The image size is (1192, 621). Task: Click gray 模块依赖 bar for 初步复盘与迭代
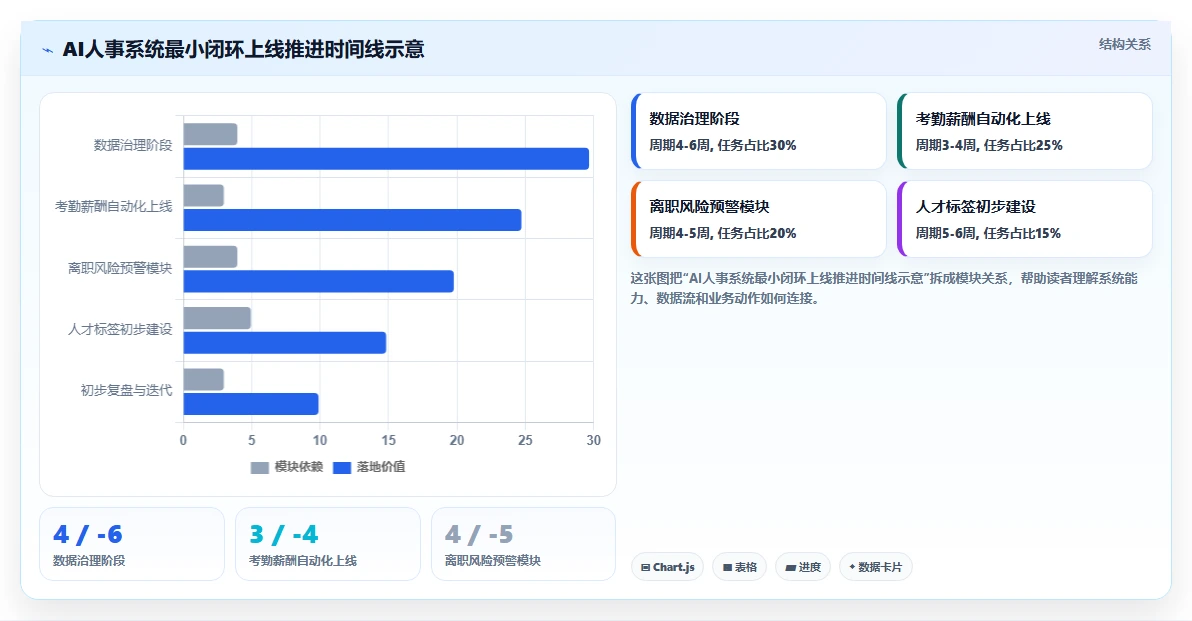coord(204,380)
